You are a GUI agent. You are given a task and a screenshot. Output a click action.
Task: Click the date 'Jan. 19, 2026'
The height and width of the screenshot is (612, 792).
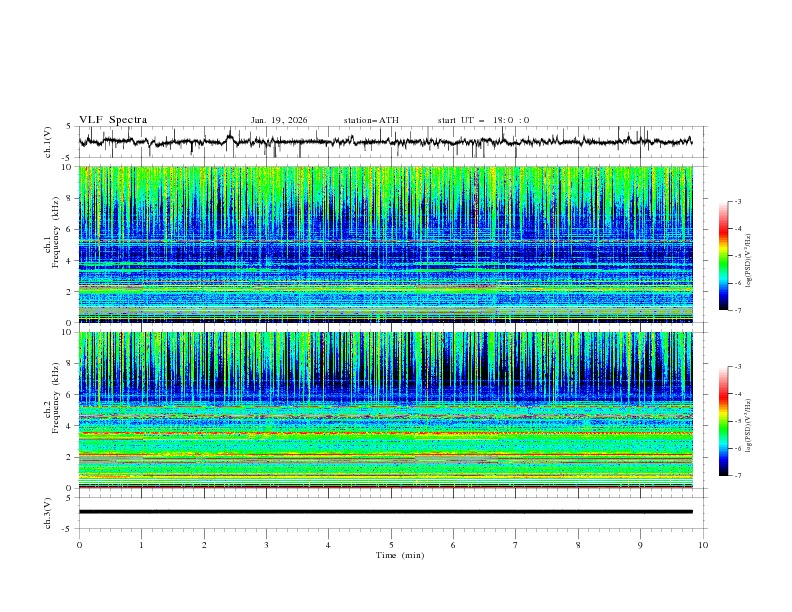pos(279,120)
